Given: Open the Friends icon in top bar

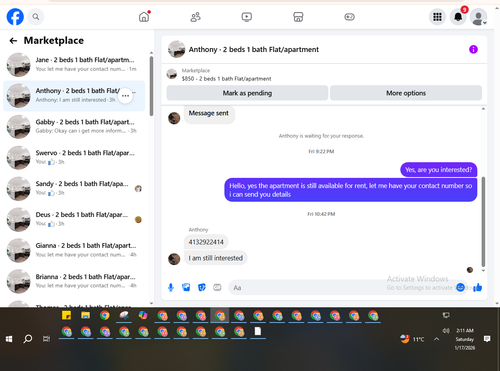Looking at the screenshot, I should point(195,17).
